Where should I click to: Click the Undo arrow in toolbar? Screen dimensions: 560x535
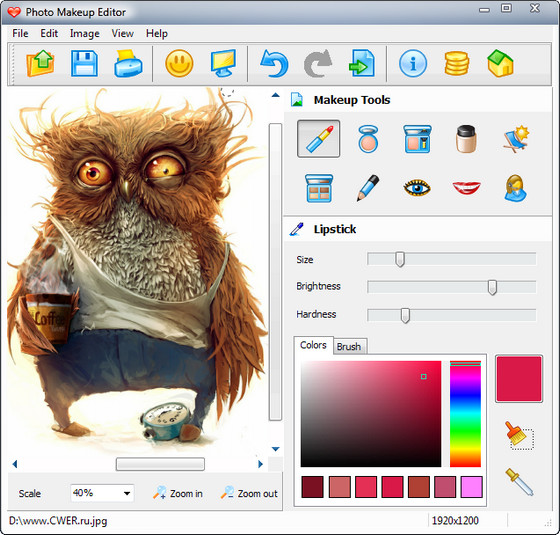coord(274,64)
